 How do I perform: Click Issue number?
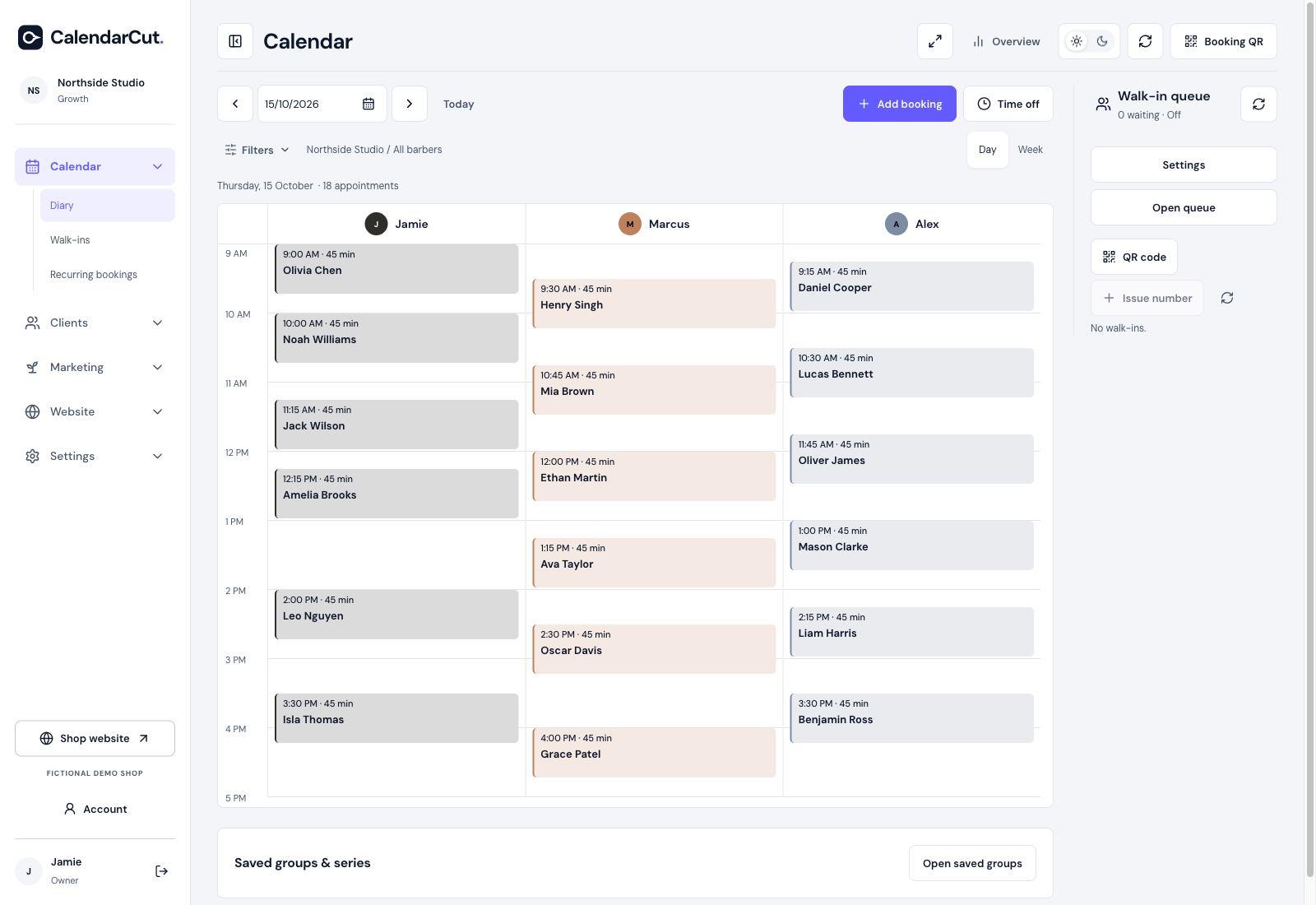pos(1147,298)
